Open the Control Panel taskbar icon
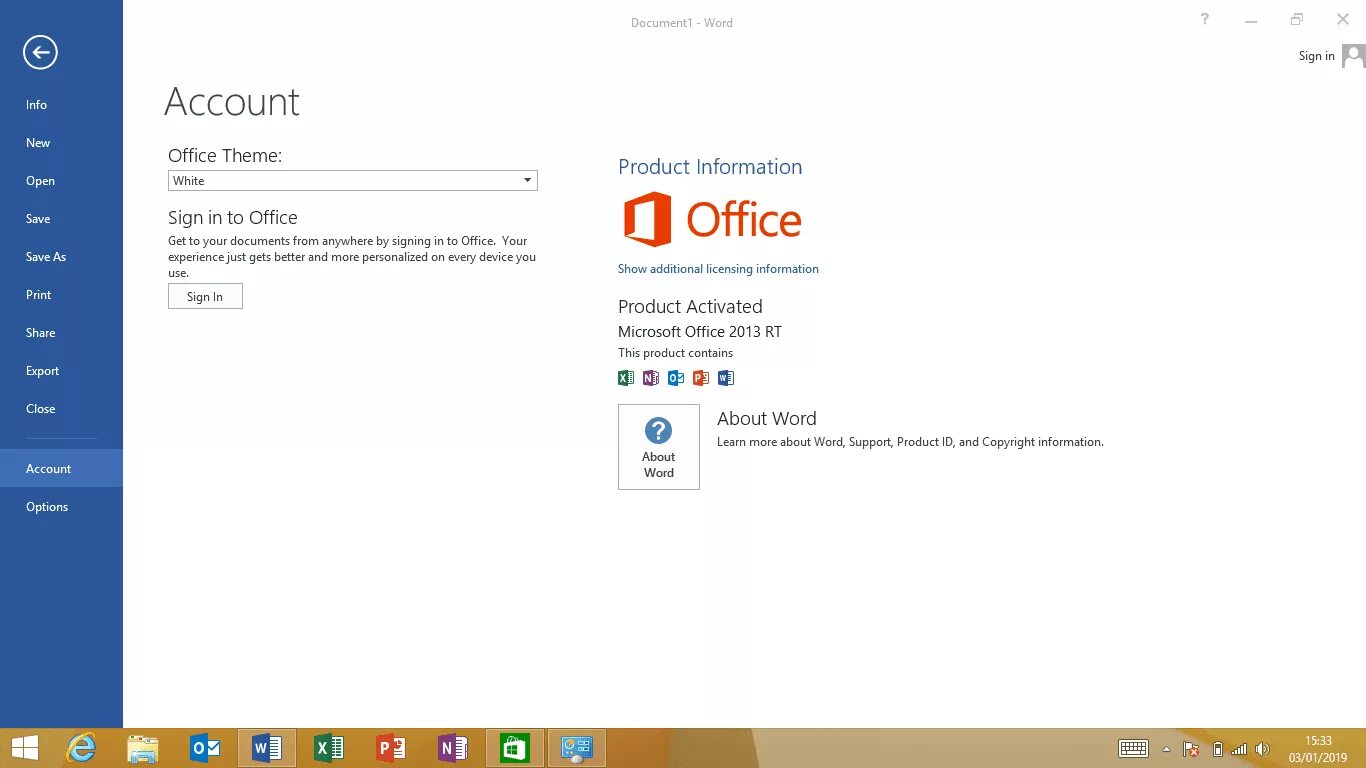 pos(577,748)
